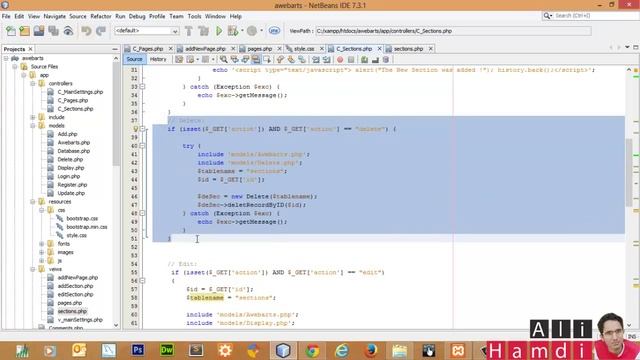This screenshot has width=640, height=360.
Task: Click the Last Edit editor toolbar icon
Action: click(x=179, y=60)
